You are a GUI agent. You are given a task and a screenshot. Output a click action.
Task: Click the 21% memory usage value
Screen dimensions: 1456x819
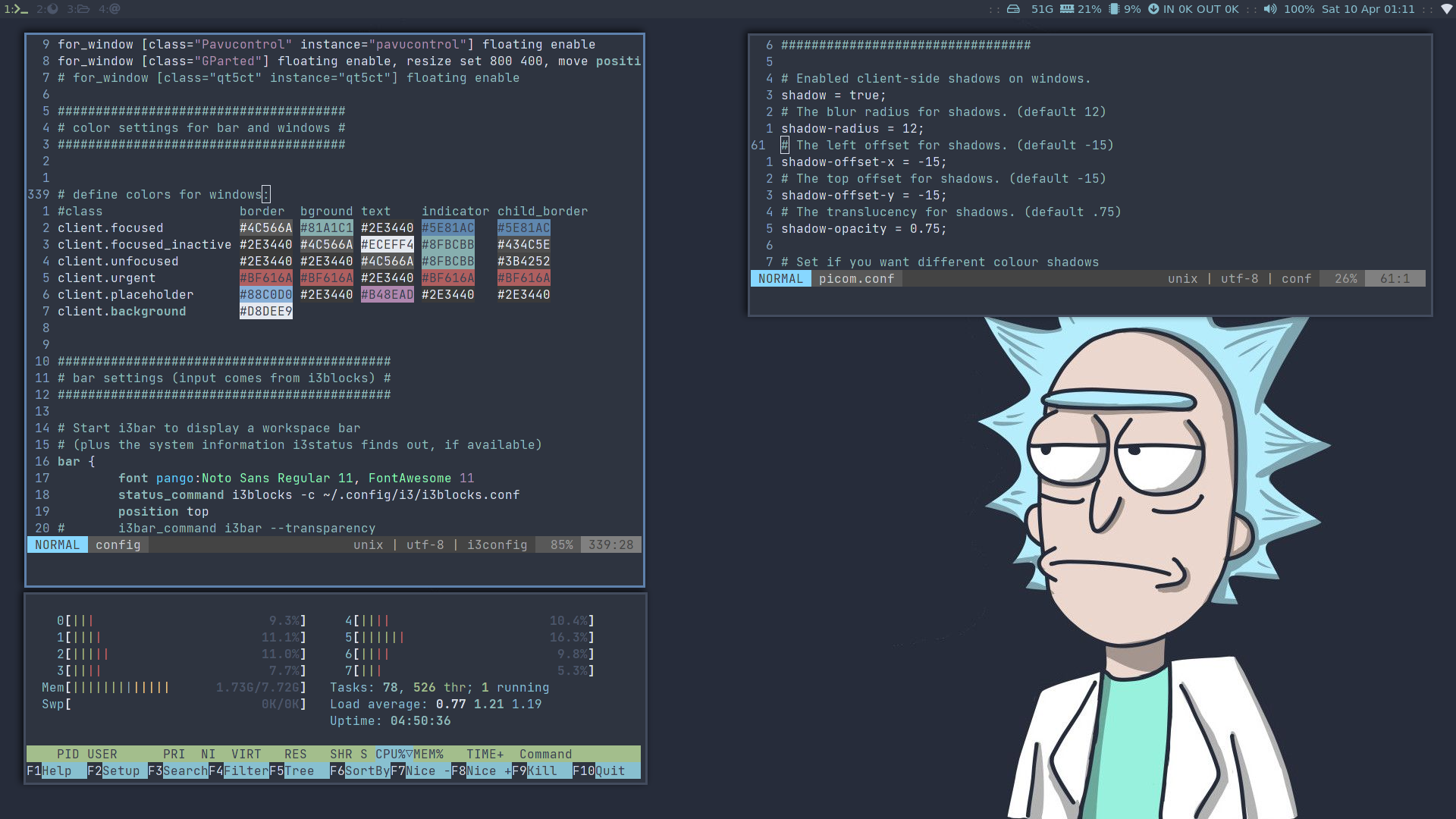coord(1090,9)
